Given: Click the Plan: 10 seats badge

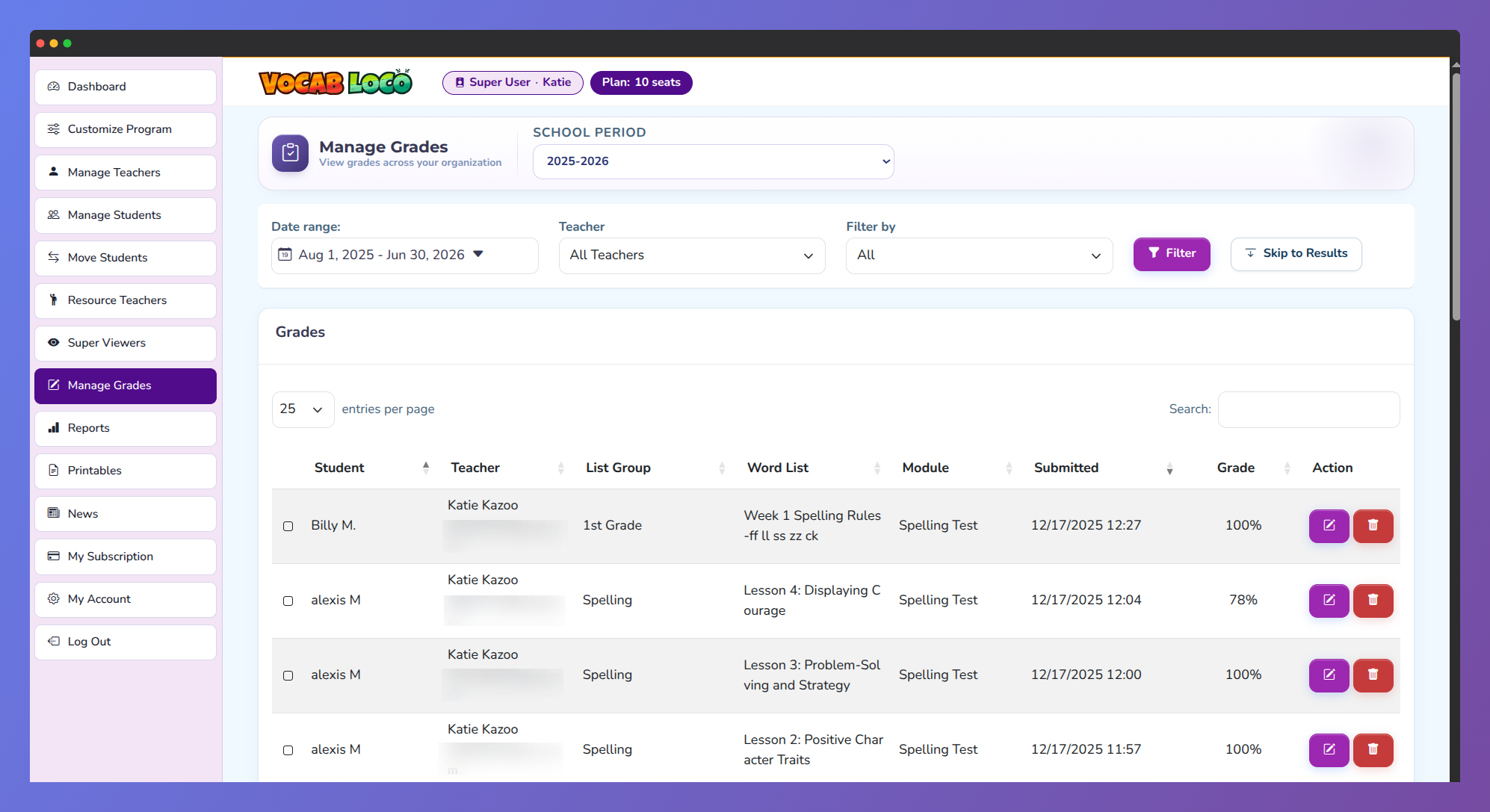Looking at the screenshot, I should point(641,82).
